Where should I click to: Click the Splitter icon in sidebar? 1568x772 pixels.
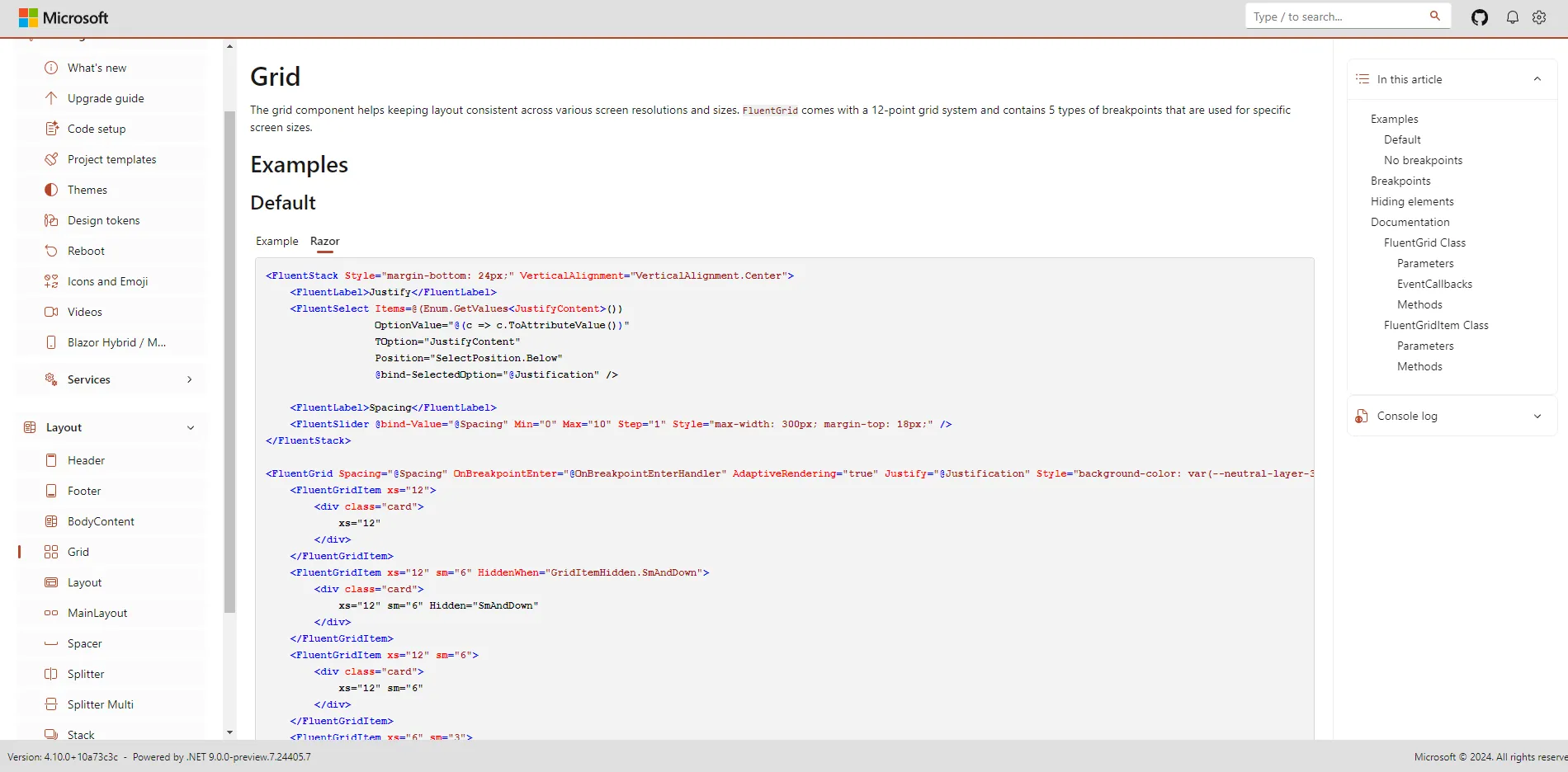[51, 674]
